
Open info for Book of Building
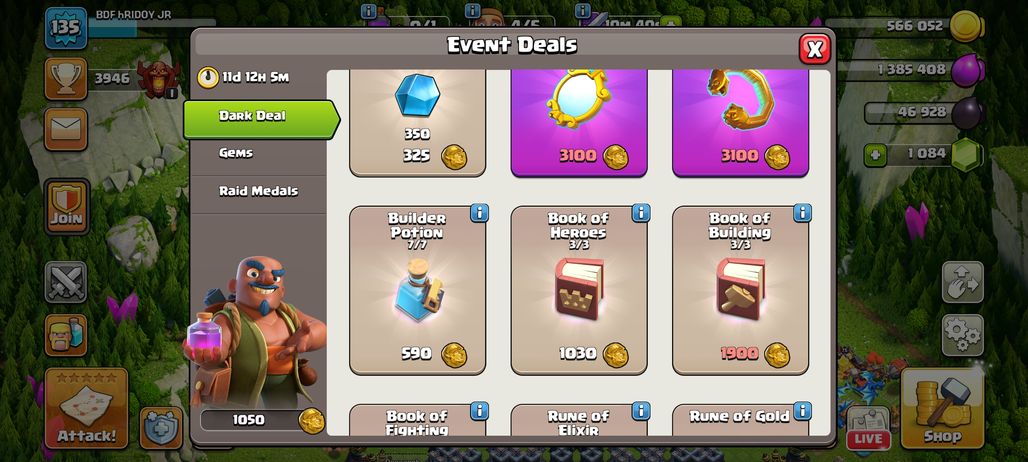click(x=802, y=213)
